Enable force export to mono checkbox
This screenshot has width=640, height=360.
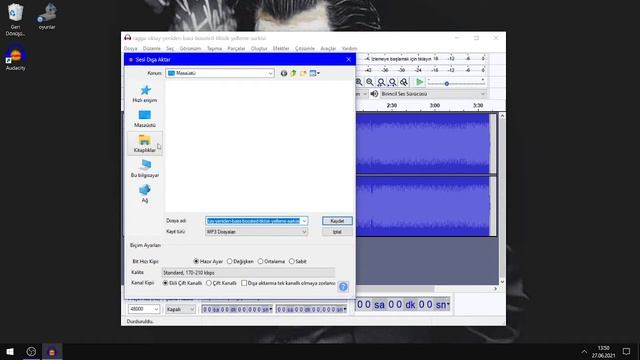(244, 283)
